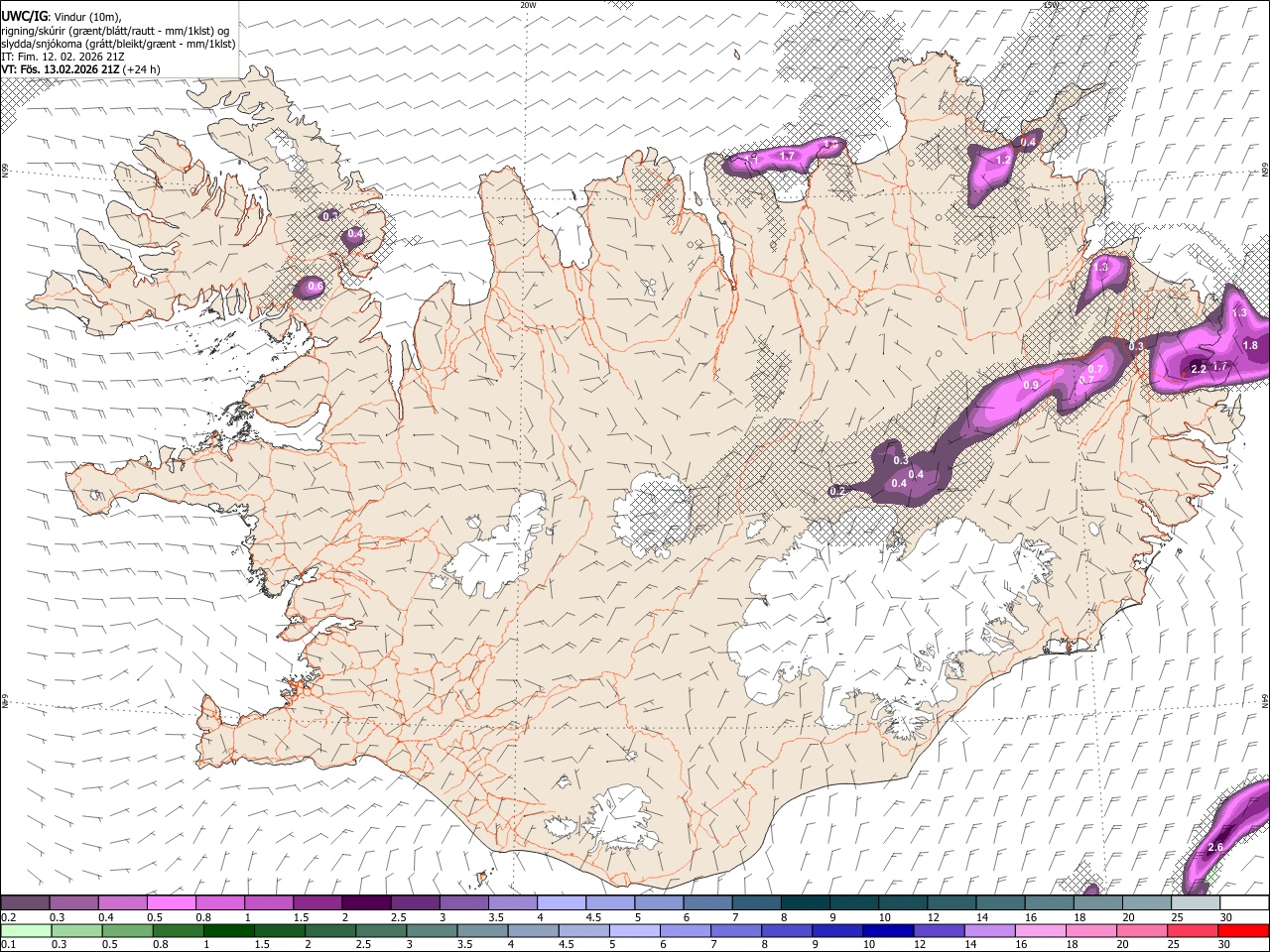The image size is (1270, 952).
Task: Click the pale green 0.1 swatch, lower legend
Action: pyautogui.click(x=26, y=930)
